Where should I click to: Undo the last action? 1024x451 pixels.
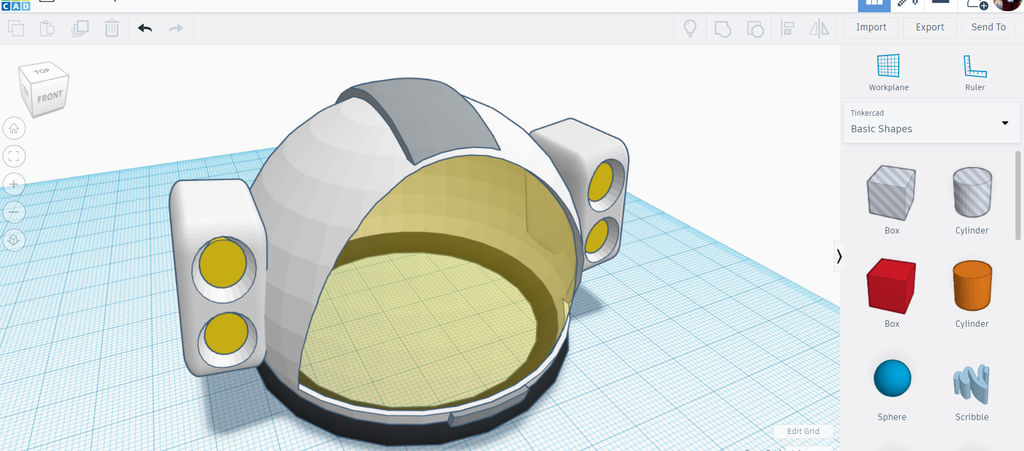click(145, 28)
